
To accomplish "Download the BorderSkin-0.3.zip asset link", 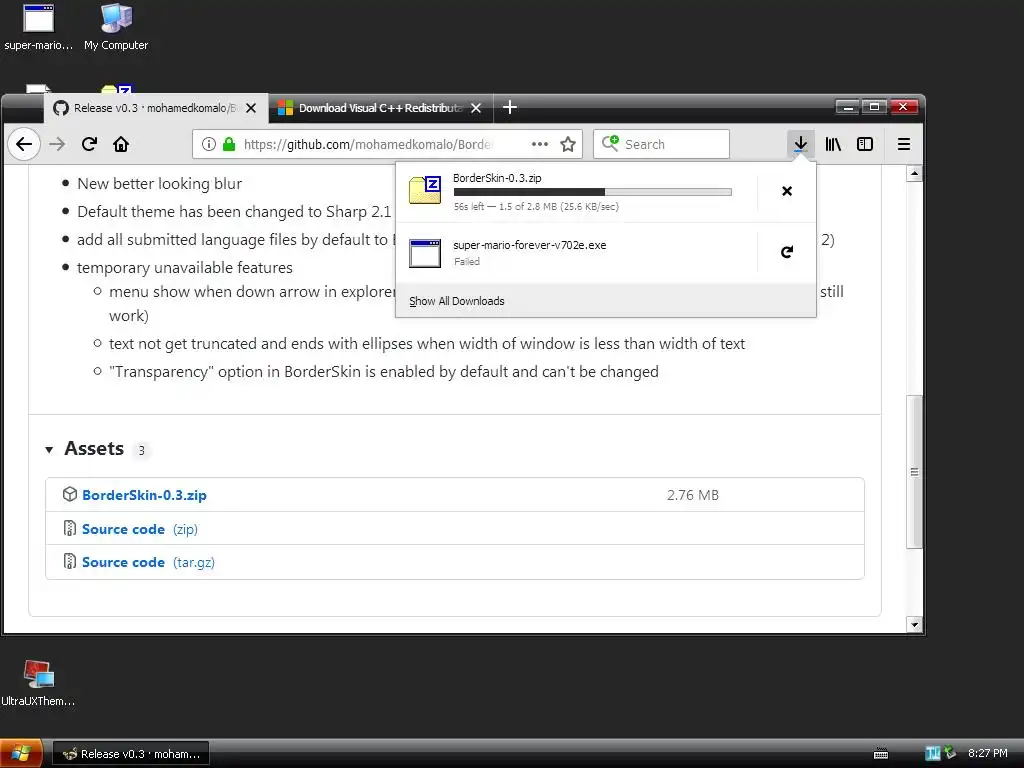I will coord(144,495).
